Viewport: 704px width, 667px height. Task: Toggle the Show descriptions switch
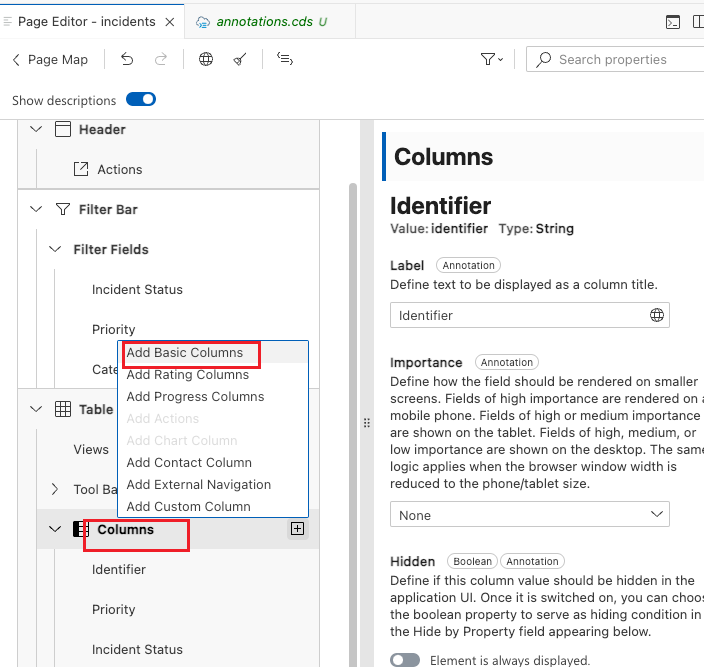point(141,100)
